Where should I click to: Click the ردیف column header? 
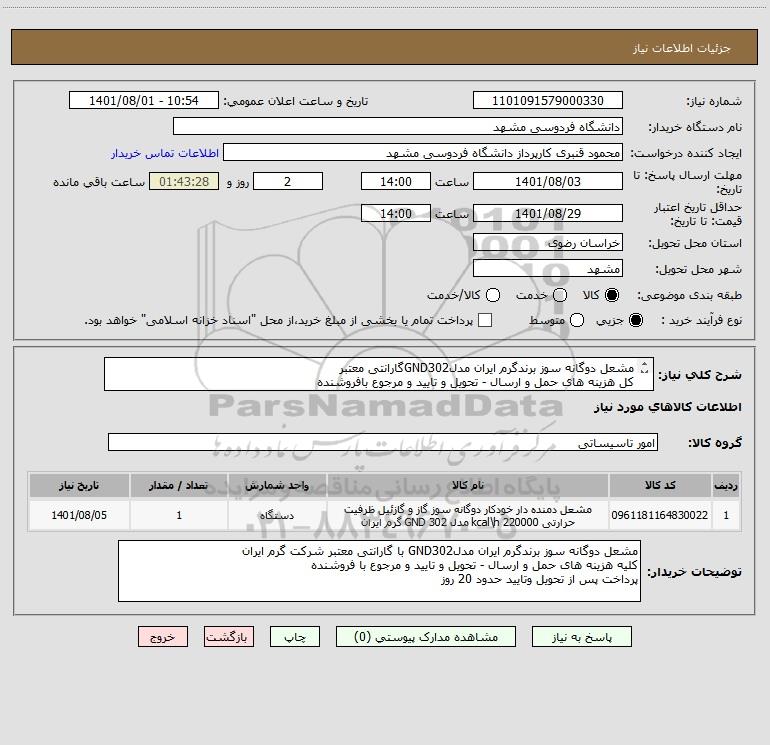click(x=726, y=485)
